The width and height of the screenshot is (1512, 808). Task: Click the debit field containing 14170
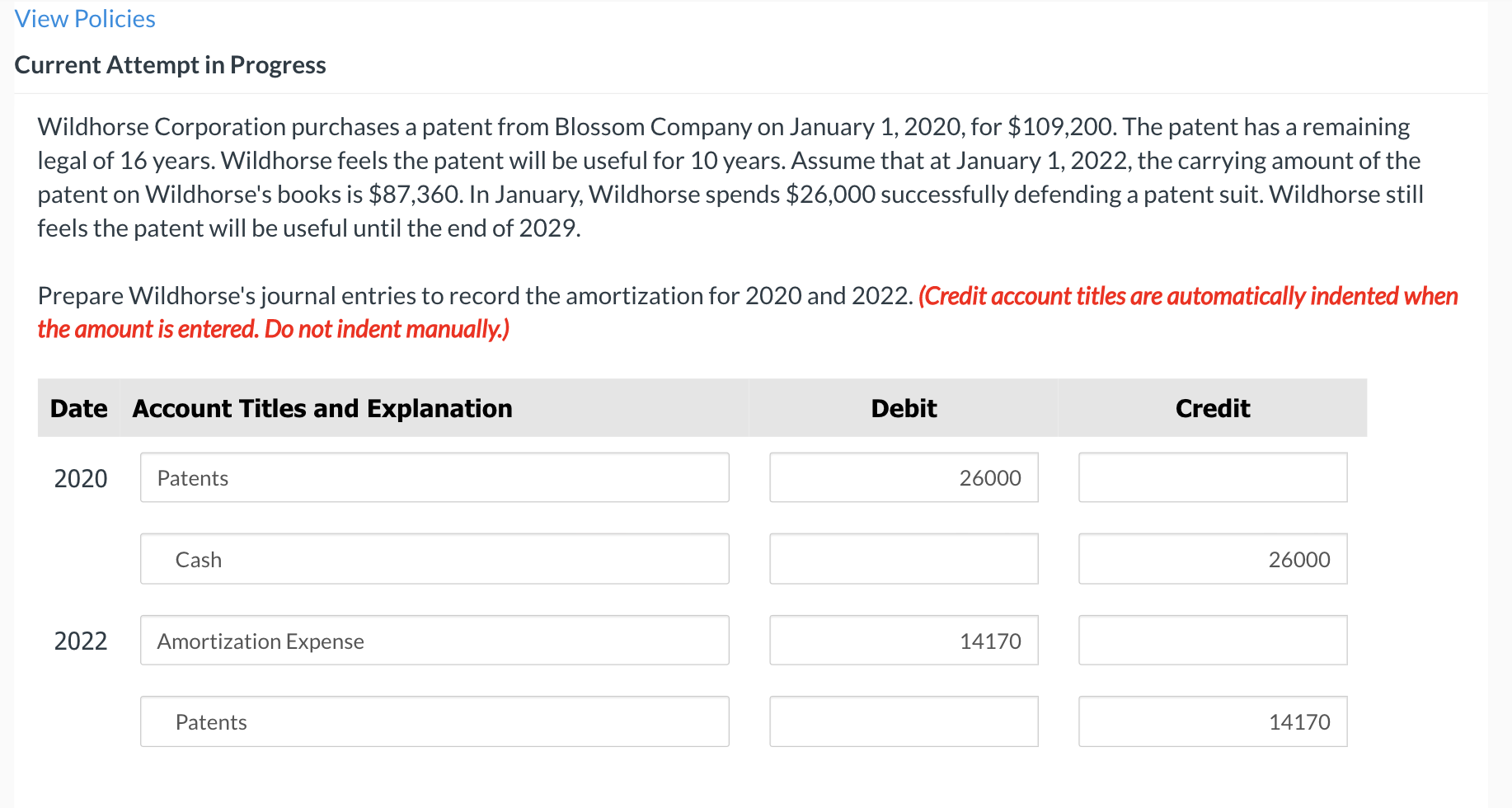903,640
